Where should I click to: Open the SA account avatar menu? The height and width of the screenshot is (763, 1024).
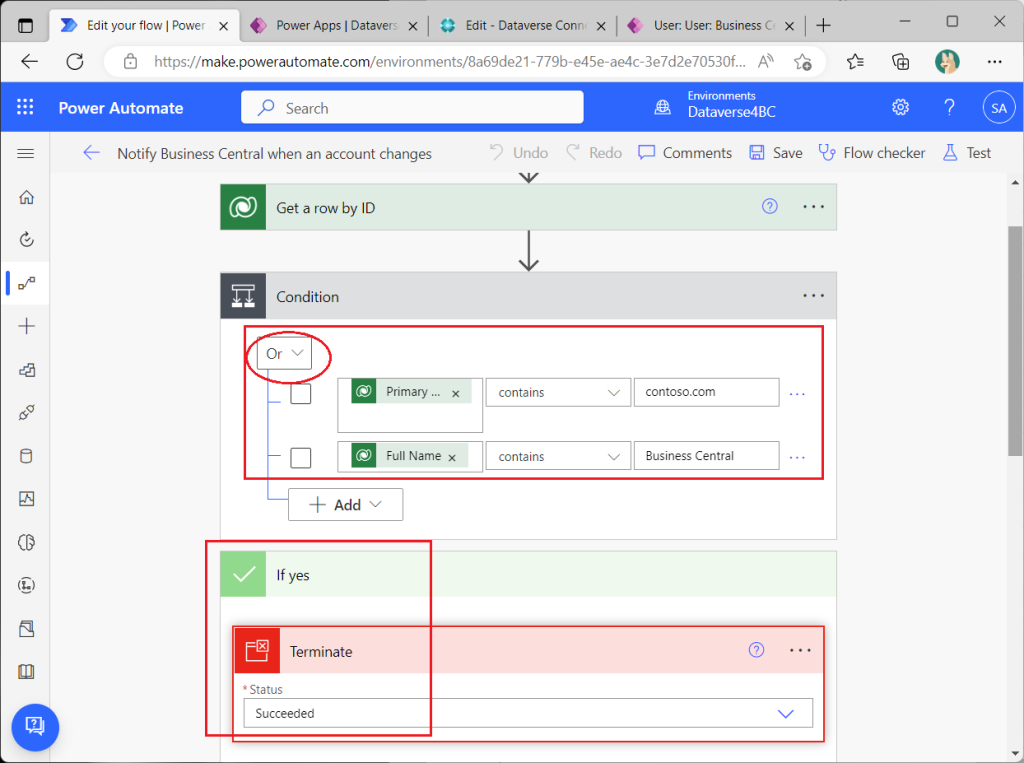pos(999,108)
